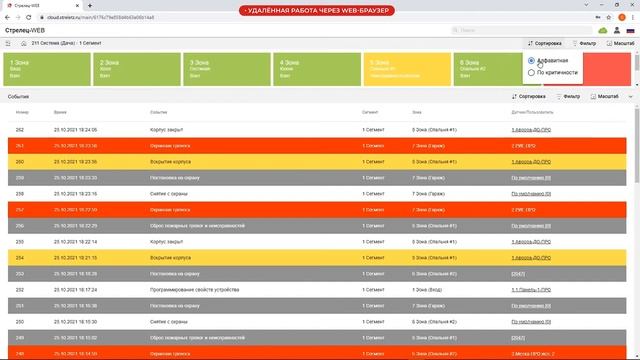Open Фильтр in the События panel
The width and height of the screenshot is (640, 360).
[568, 97]
